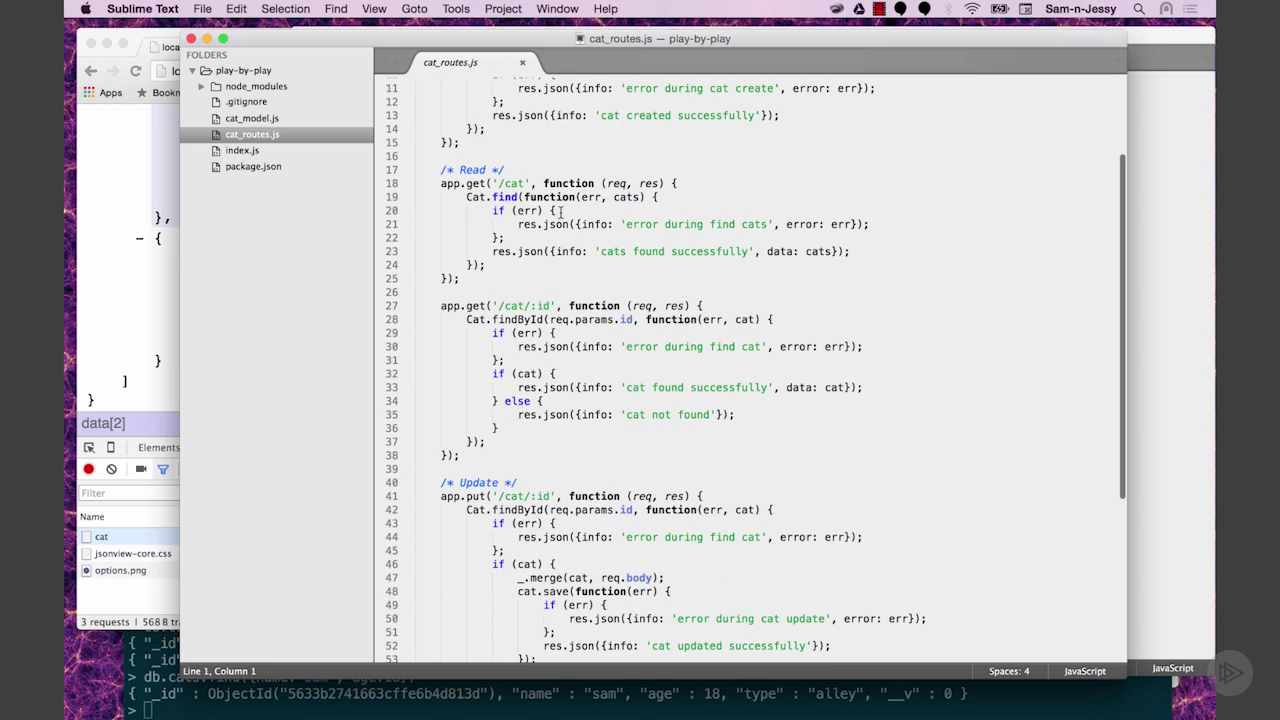Select cat_routes.js in the sidebar
The height and width of the screenshot is (720, 1280).
277,134
